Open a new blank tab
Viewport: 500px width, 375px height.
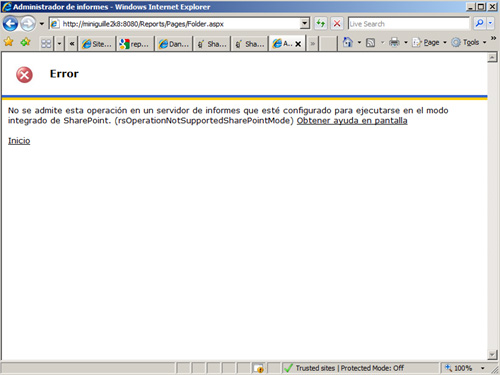[328, 44]
